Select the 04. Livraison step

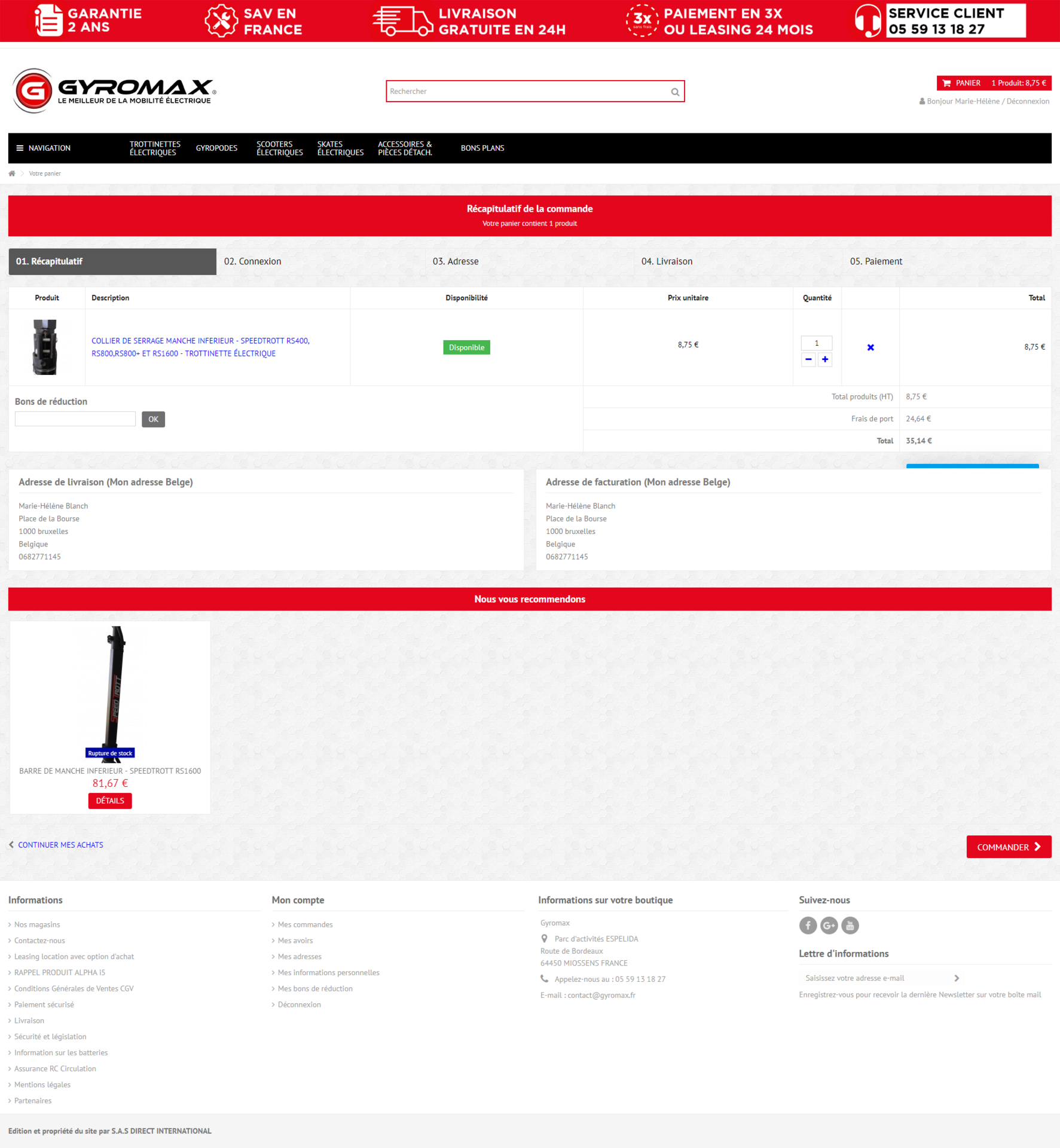738,261
